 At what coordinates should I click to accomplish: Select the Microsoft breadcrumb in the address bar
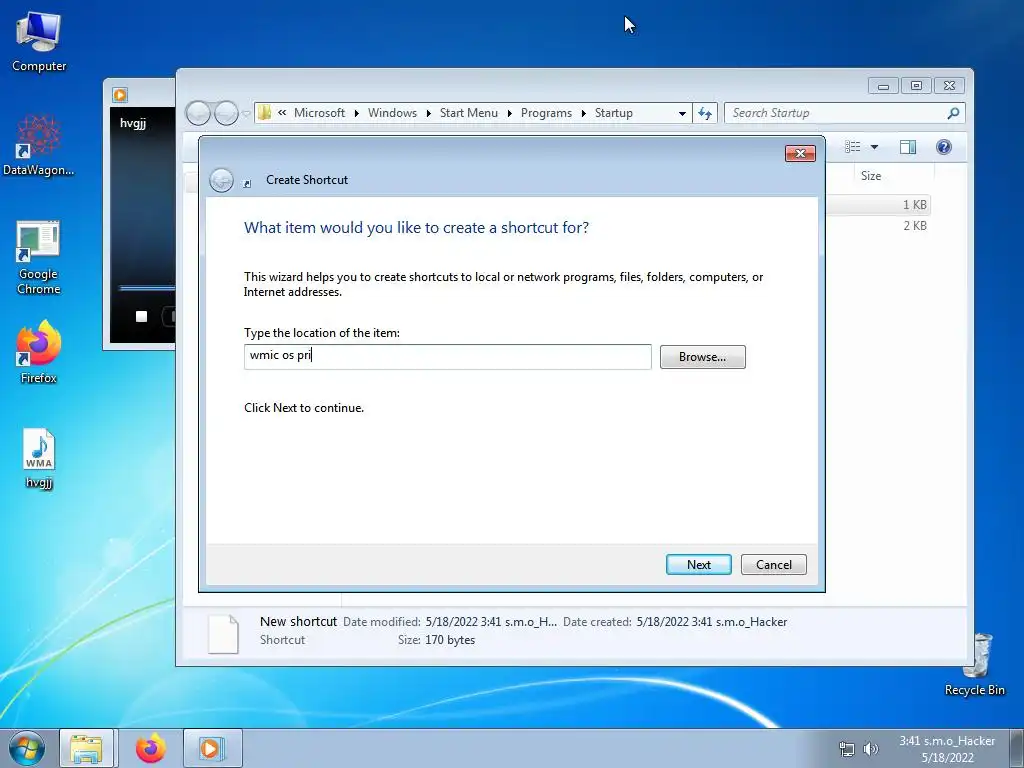pyautogui.click(x=319, y=113)
